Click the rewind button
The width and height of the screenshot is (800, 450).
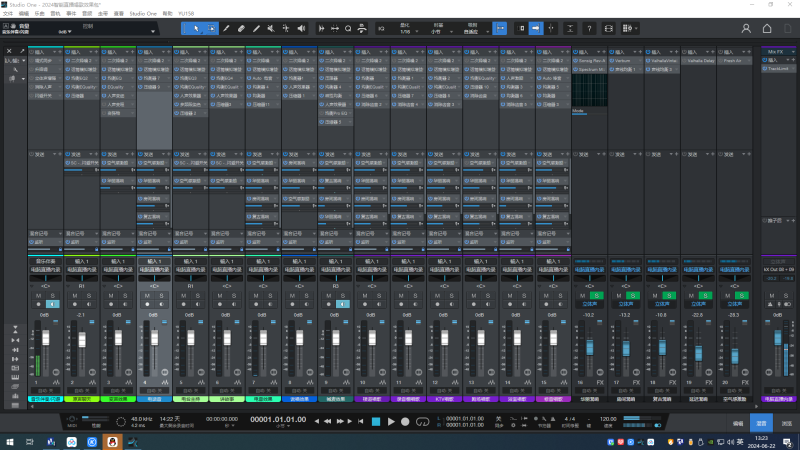click(328, 421)
